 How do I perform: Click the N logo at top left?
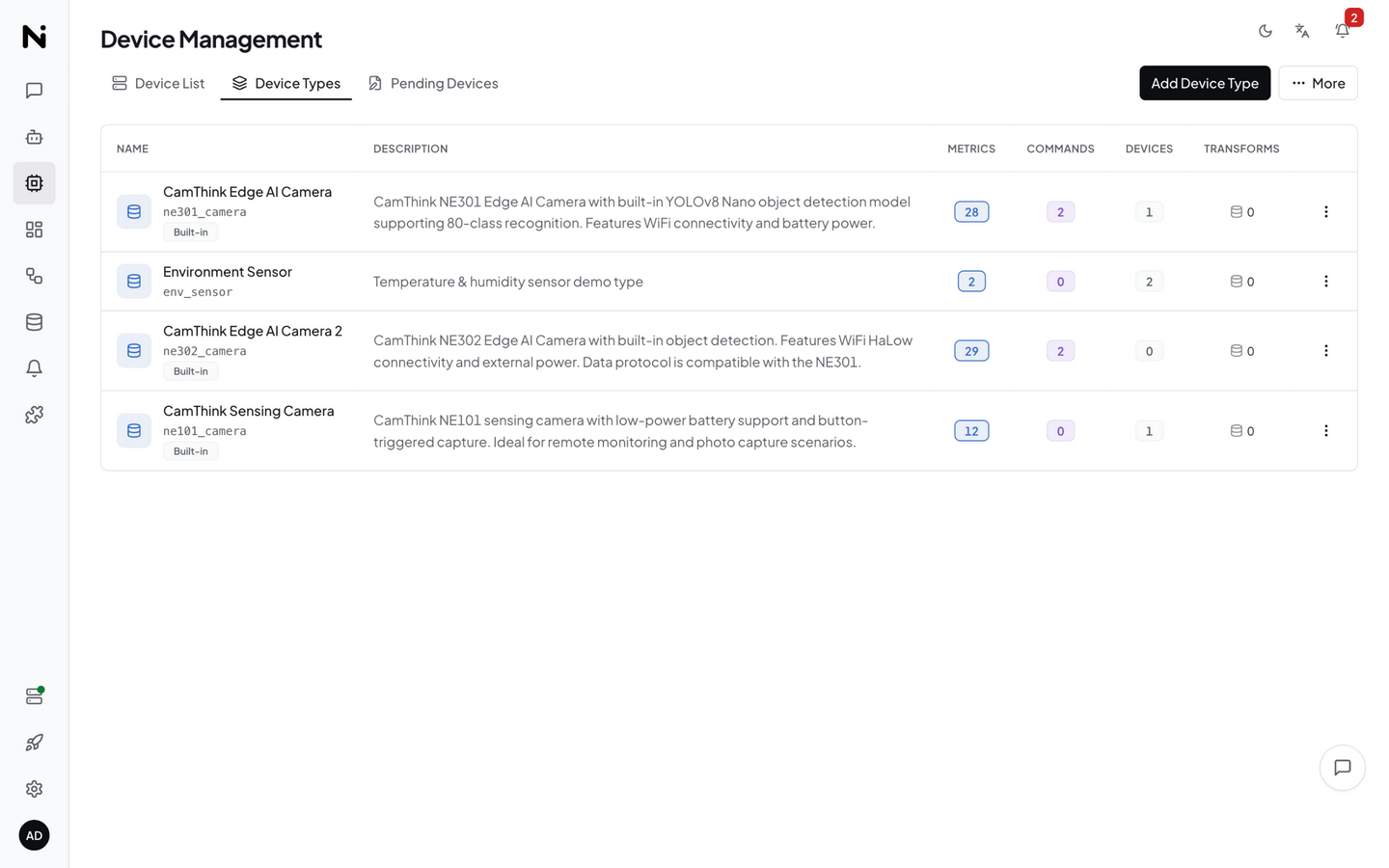point(34,37)
